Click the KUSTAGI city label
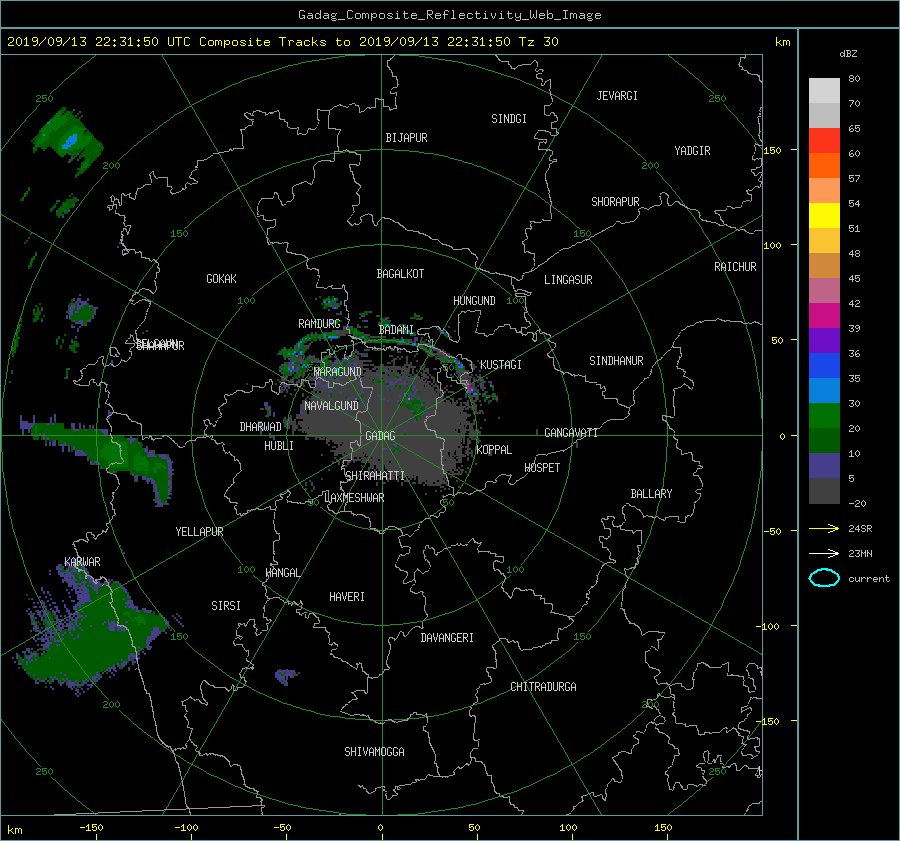This screenshot has width=900, height=841. (x=501, y=365)
